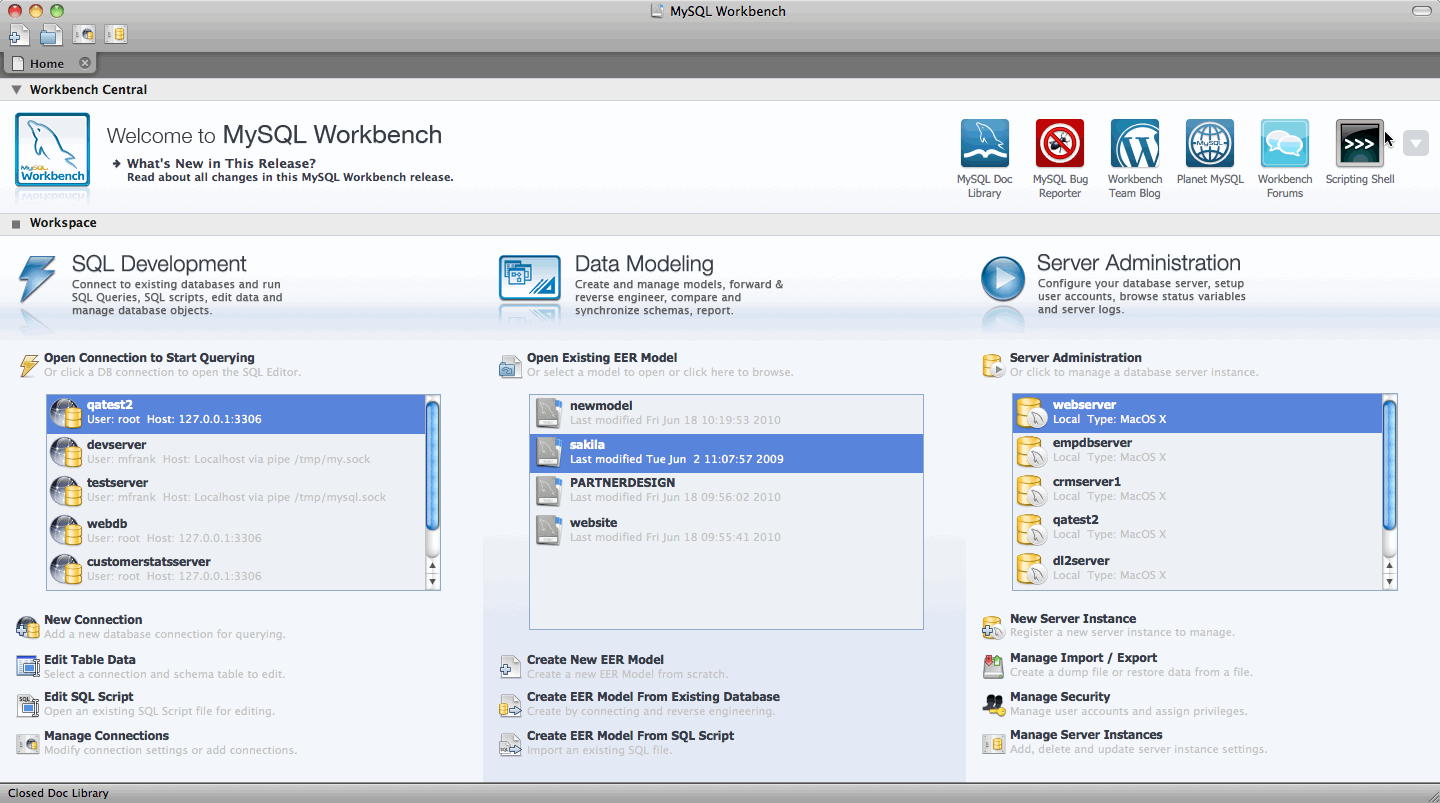Expand the Workbench Central links dropdown arrow
1440x803 pixels.
1416,143
